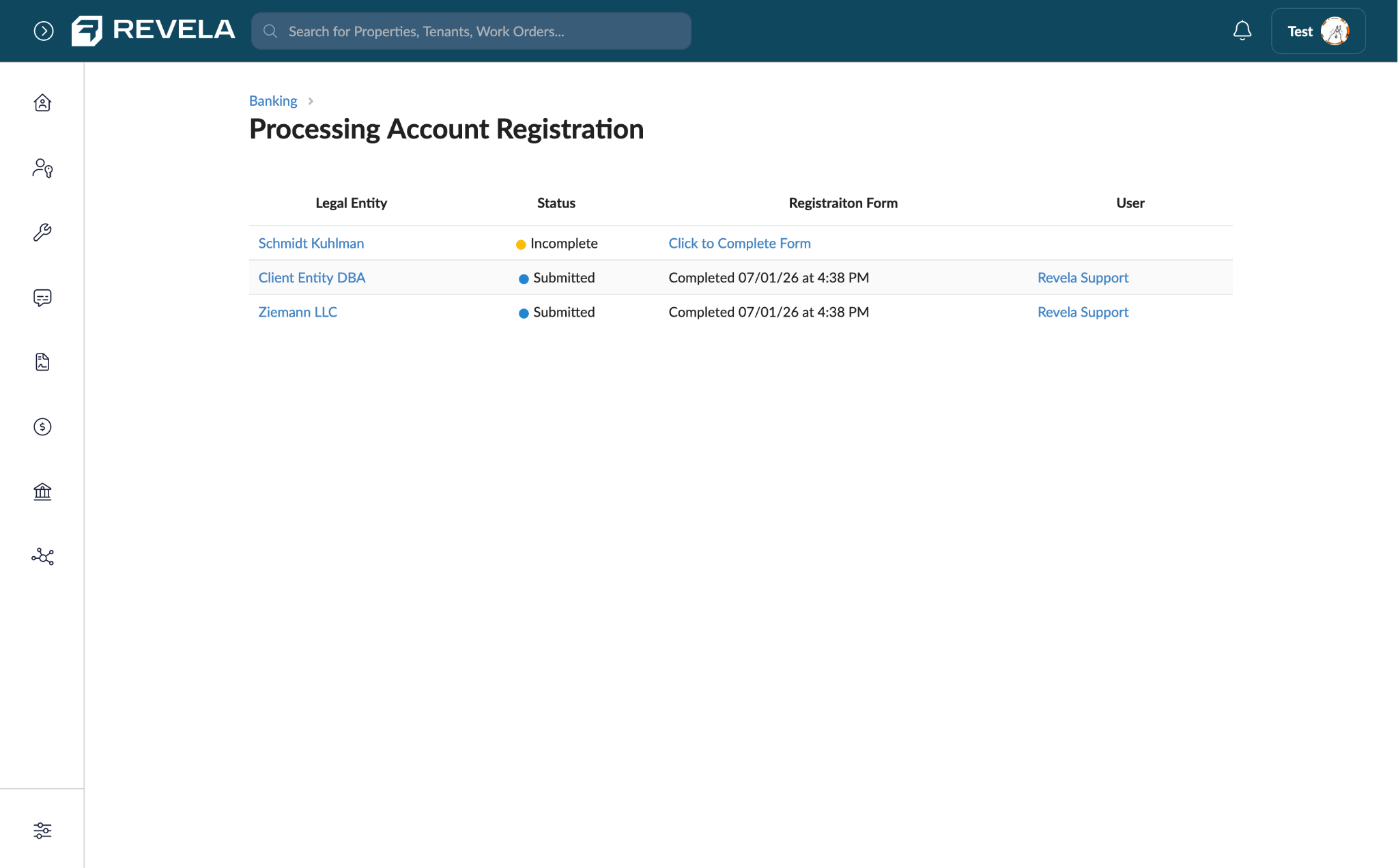Click the Submitted status of Client Entity DBA
The height and width of the screenshot is (868, 1398).
(556, 277)
